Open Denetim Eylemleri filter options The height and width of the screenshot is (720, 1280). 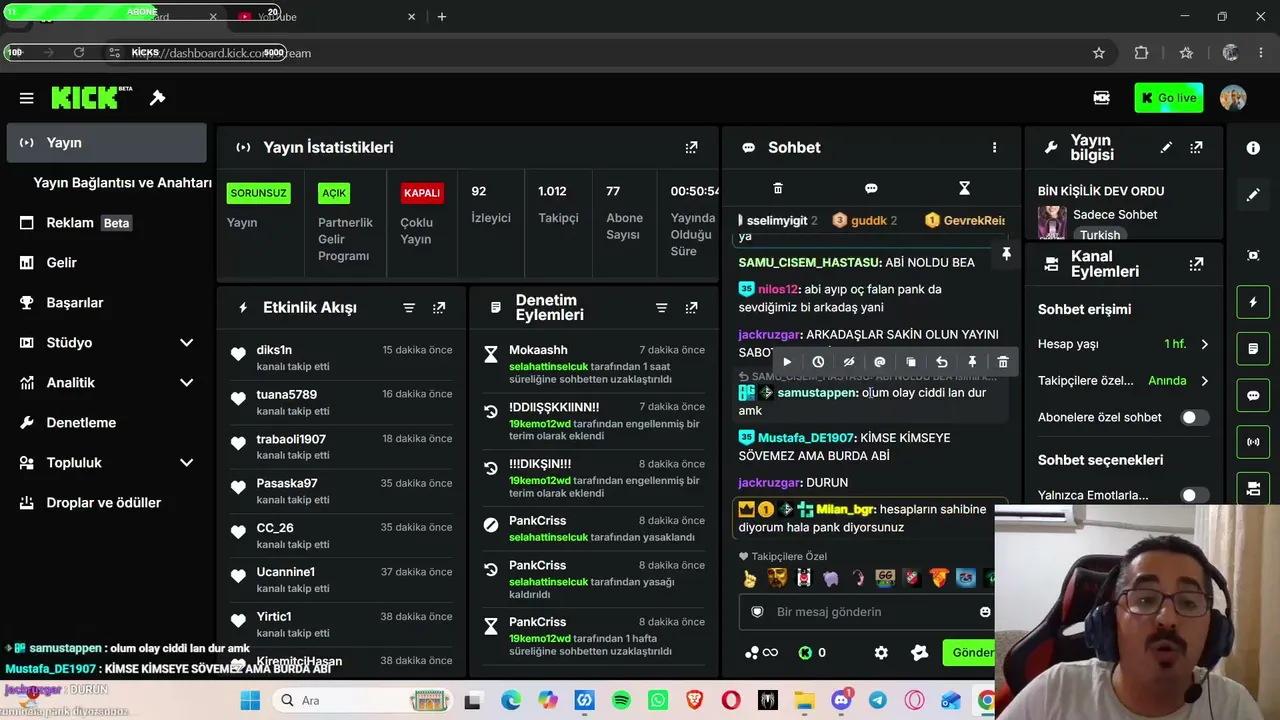pos(661,308)
